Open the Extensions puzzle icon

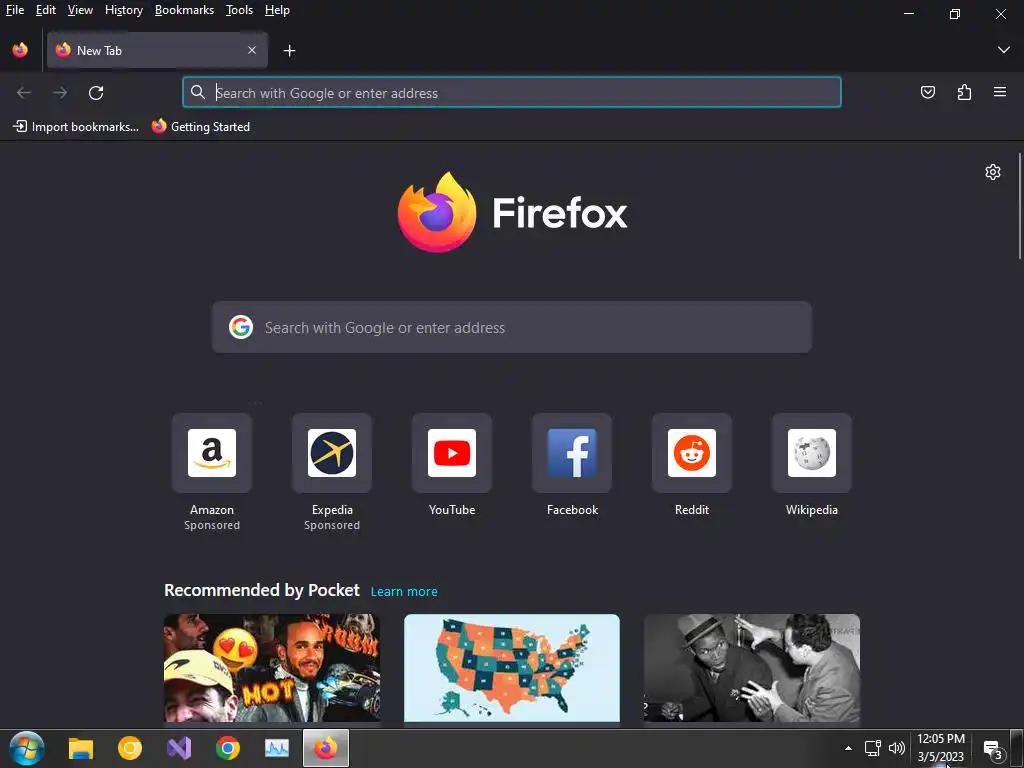point(964,93)
